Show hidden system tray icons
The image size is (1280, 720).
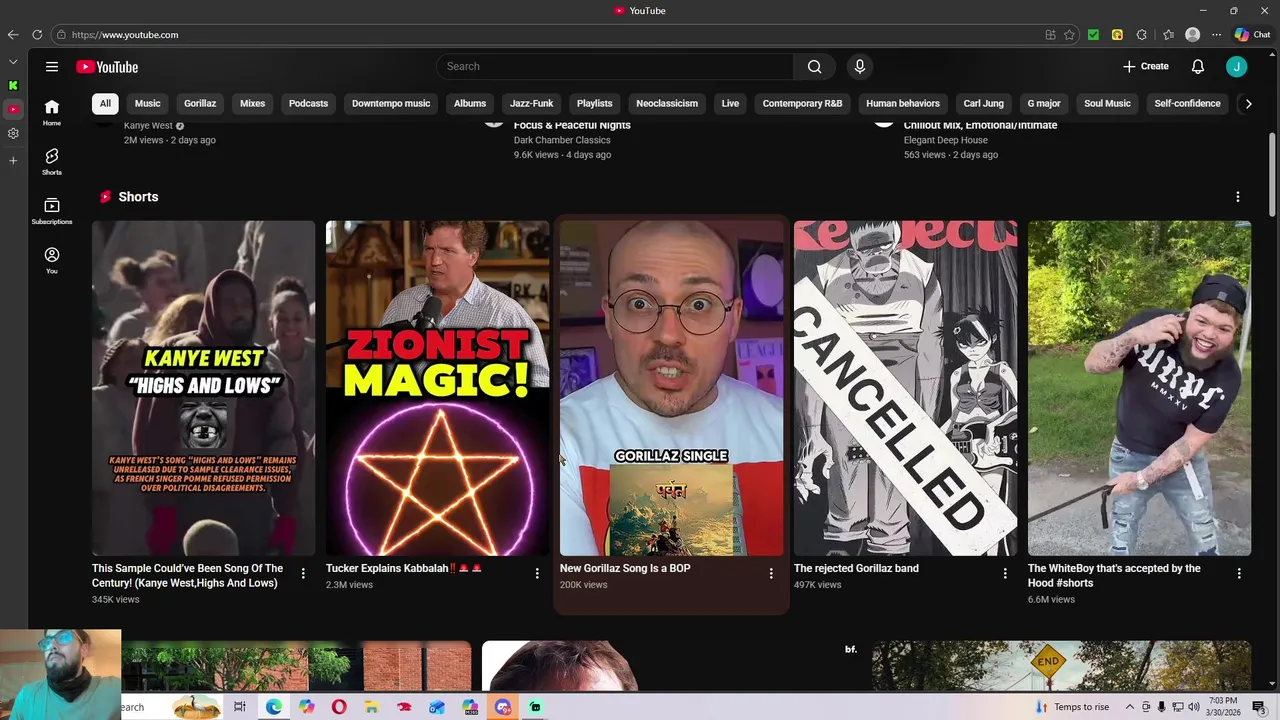(1130, 707)
